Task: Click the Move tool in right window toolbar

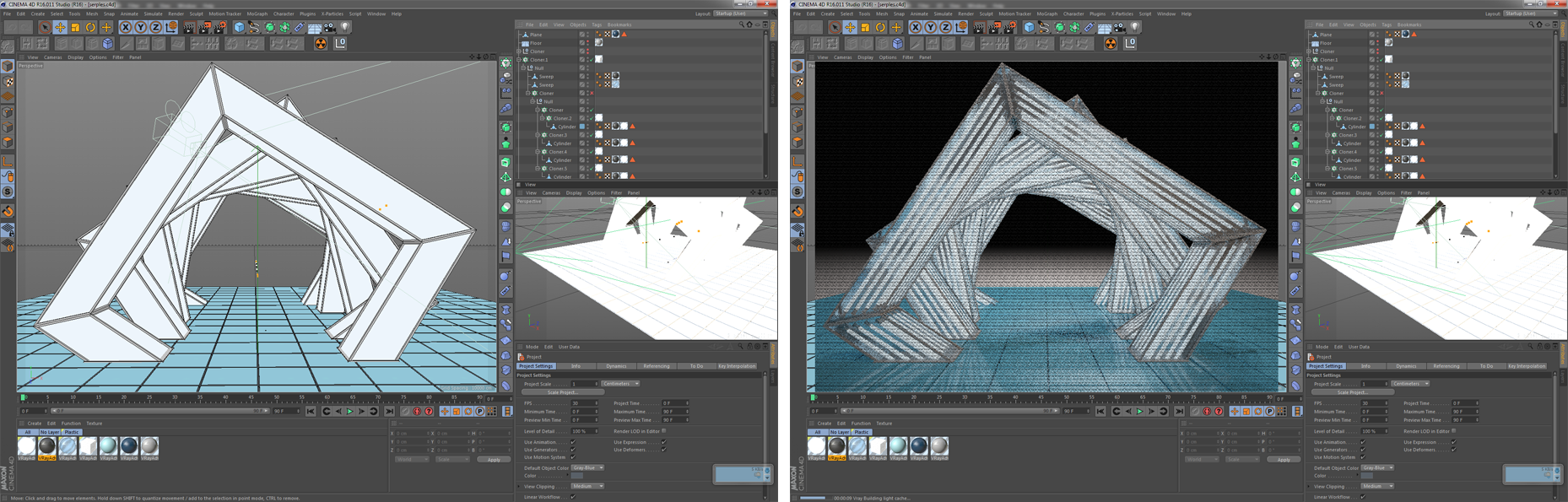Action: click(850, 27)
